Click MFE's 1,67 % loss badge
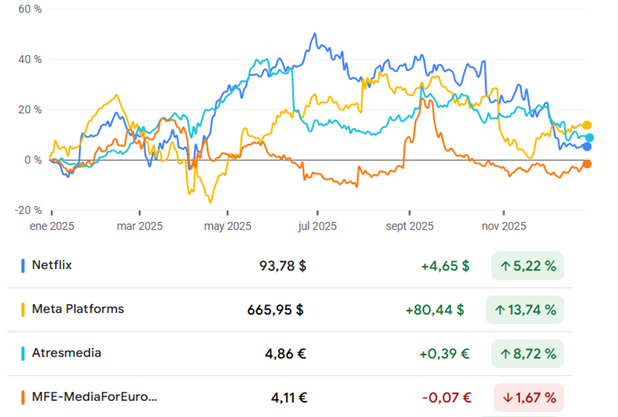 (525, 398)
